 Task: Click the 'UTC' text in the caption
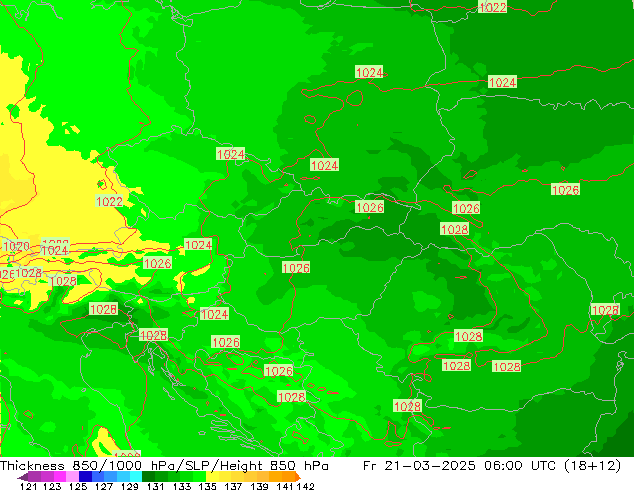(x=544, y=466)
